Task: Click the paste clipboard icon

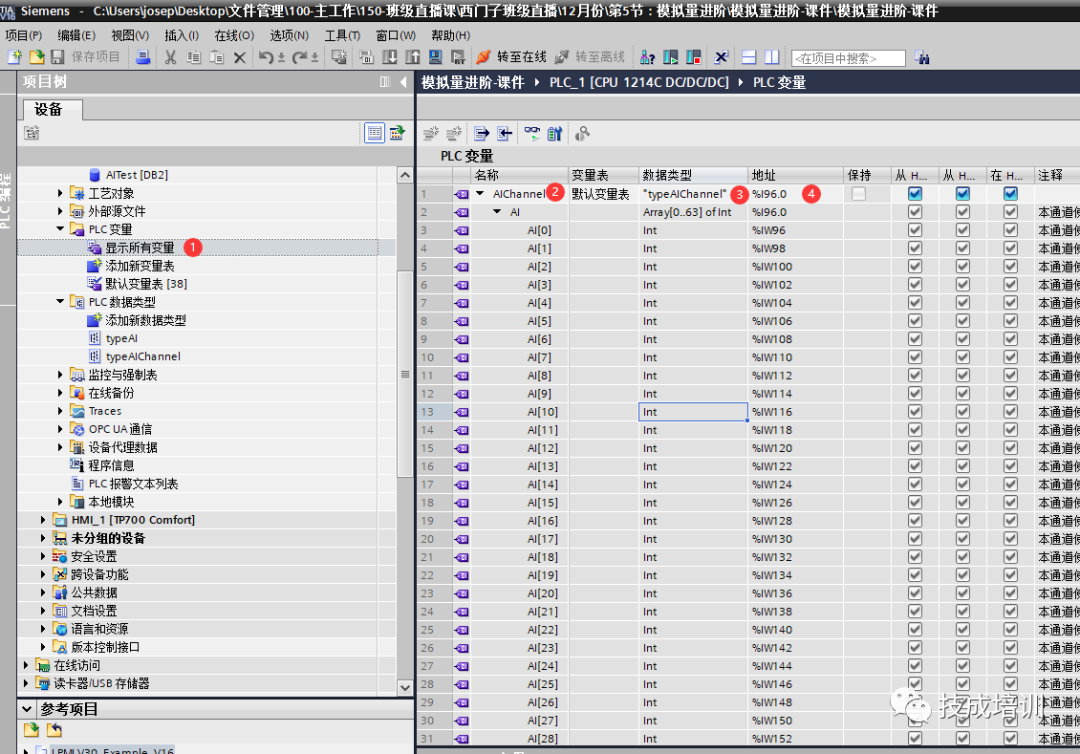Action: (x=216, y=57)
